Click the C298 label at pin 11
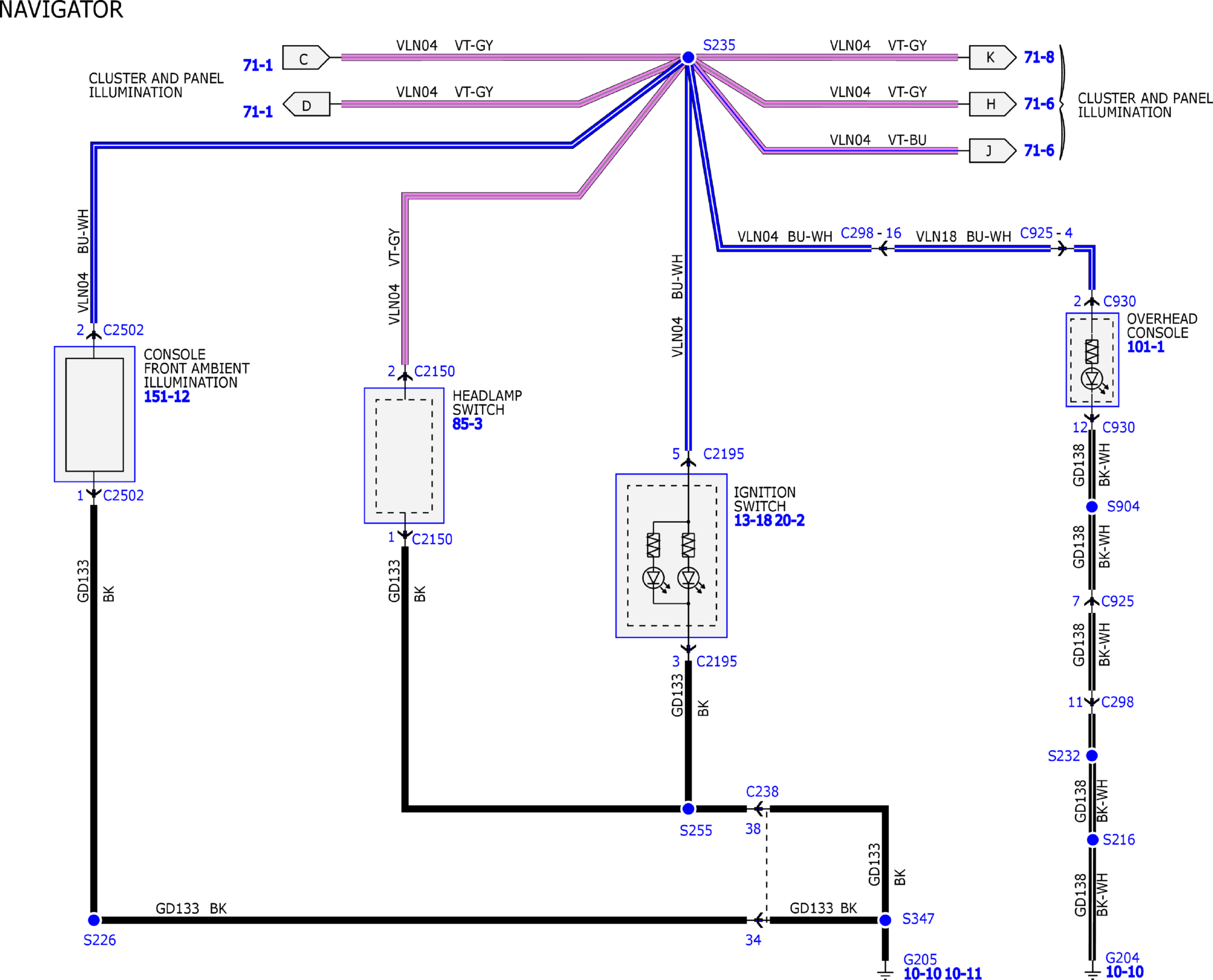This screenshot has height=980, width=1213. tap(1117, 703)
